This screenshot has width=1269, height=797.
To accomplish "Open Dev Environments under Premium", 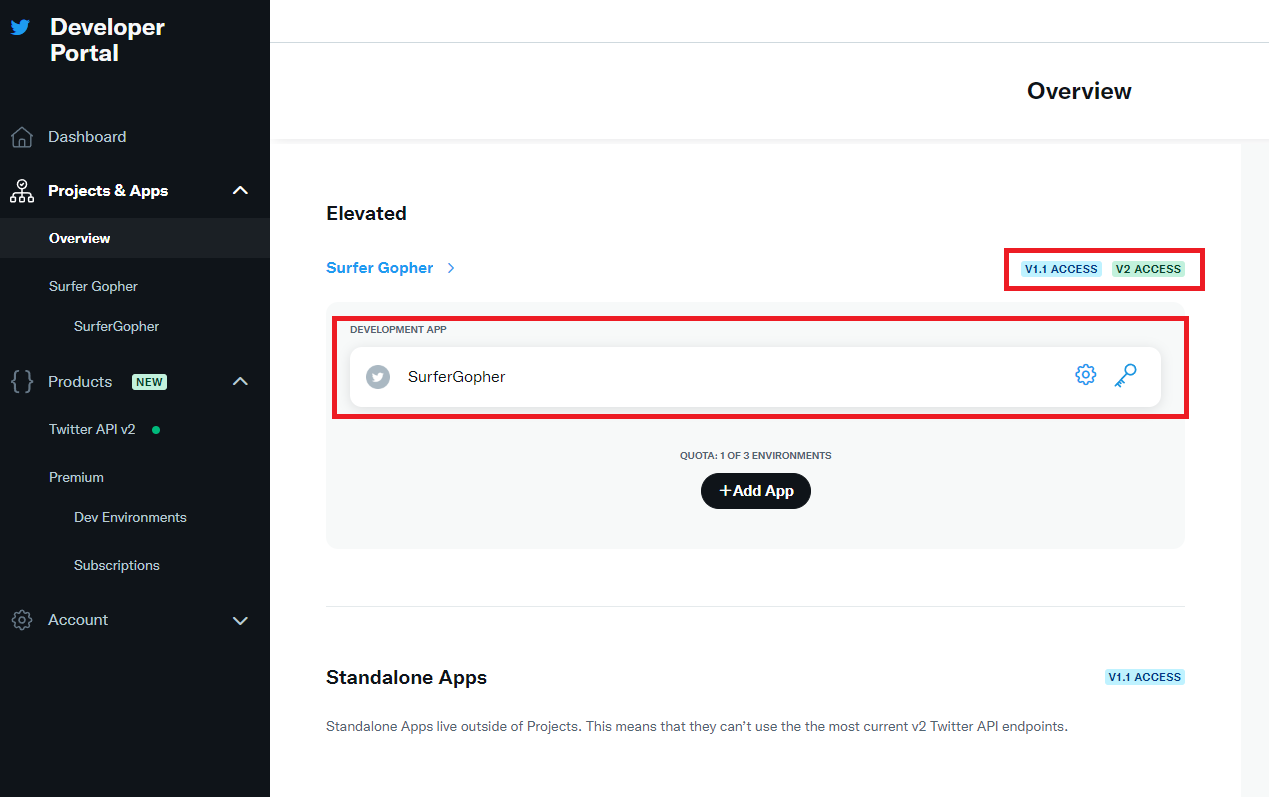I will click(x=130, y=517).
